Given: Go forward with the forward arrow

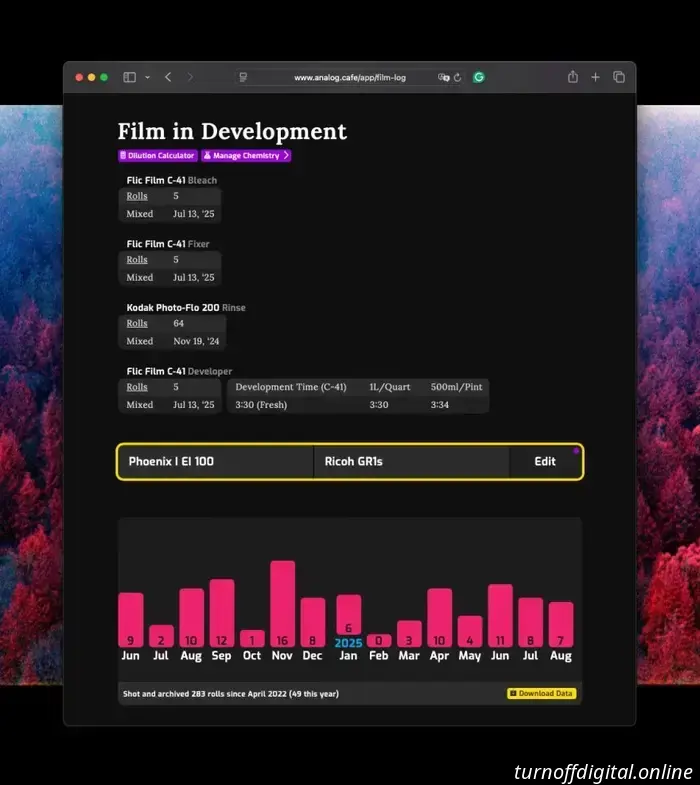Looking at the screenshot, I should click(x=190, y=77).
